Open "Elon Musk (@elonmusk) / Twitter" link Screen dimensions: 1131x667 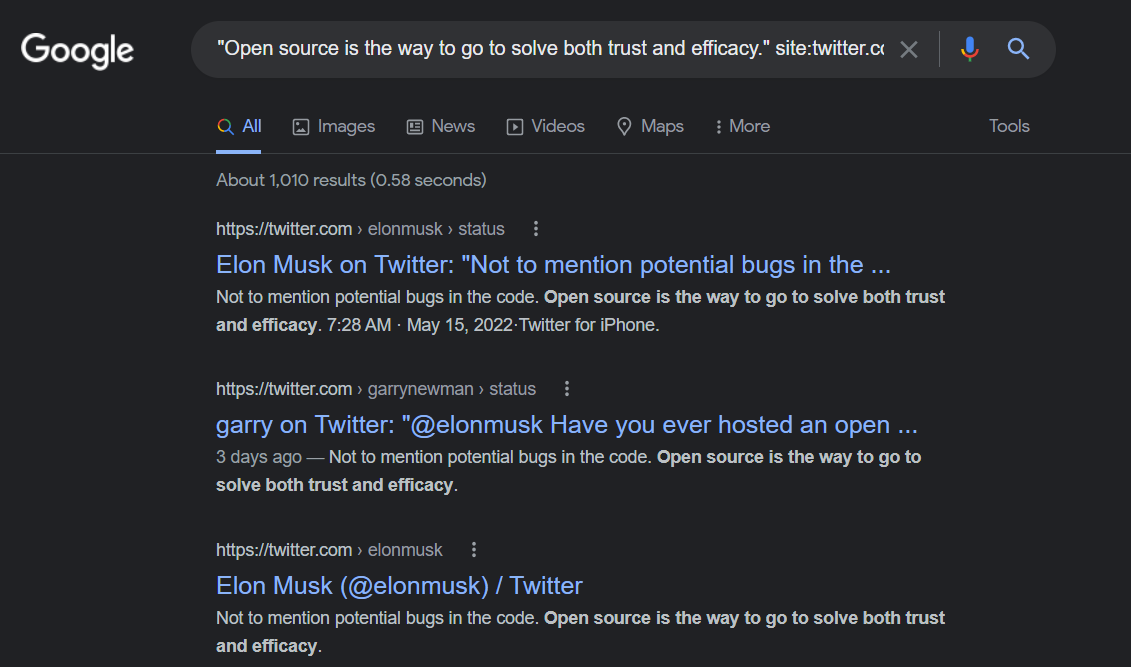[x=399, y=586]
